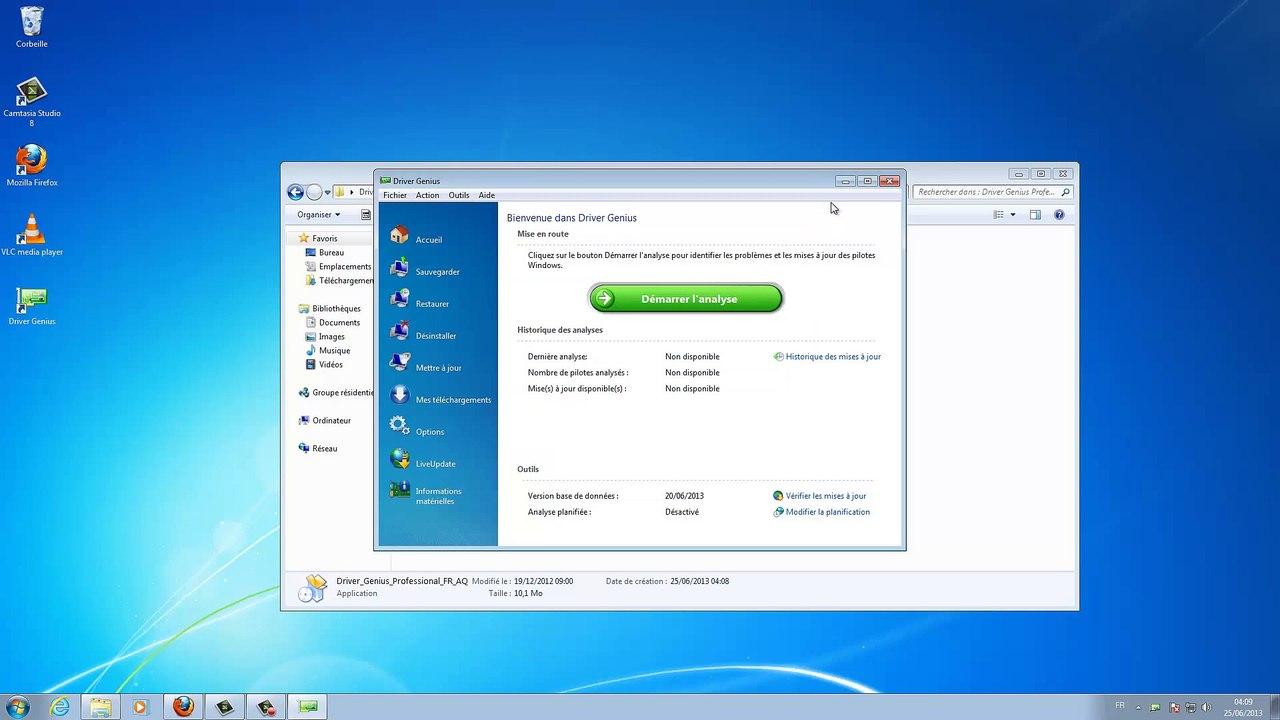Open Explorer help question mark icon
The height and width of the screenshot is (720, 1280).
tap(1059, 214)
